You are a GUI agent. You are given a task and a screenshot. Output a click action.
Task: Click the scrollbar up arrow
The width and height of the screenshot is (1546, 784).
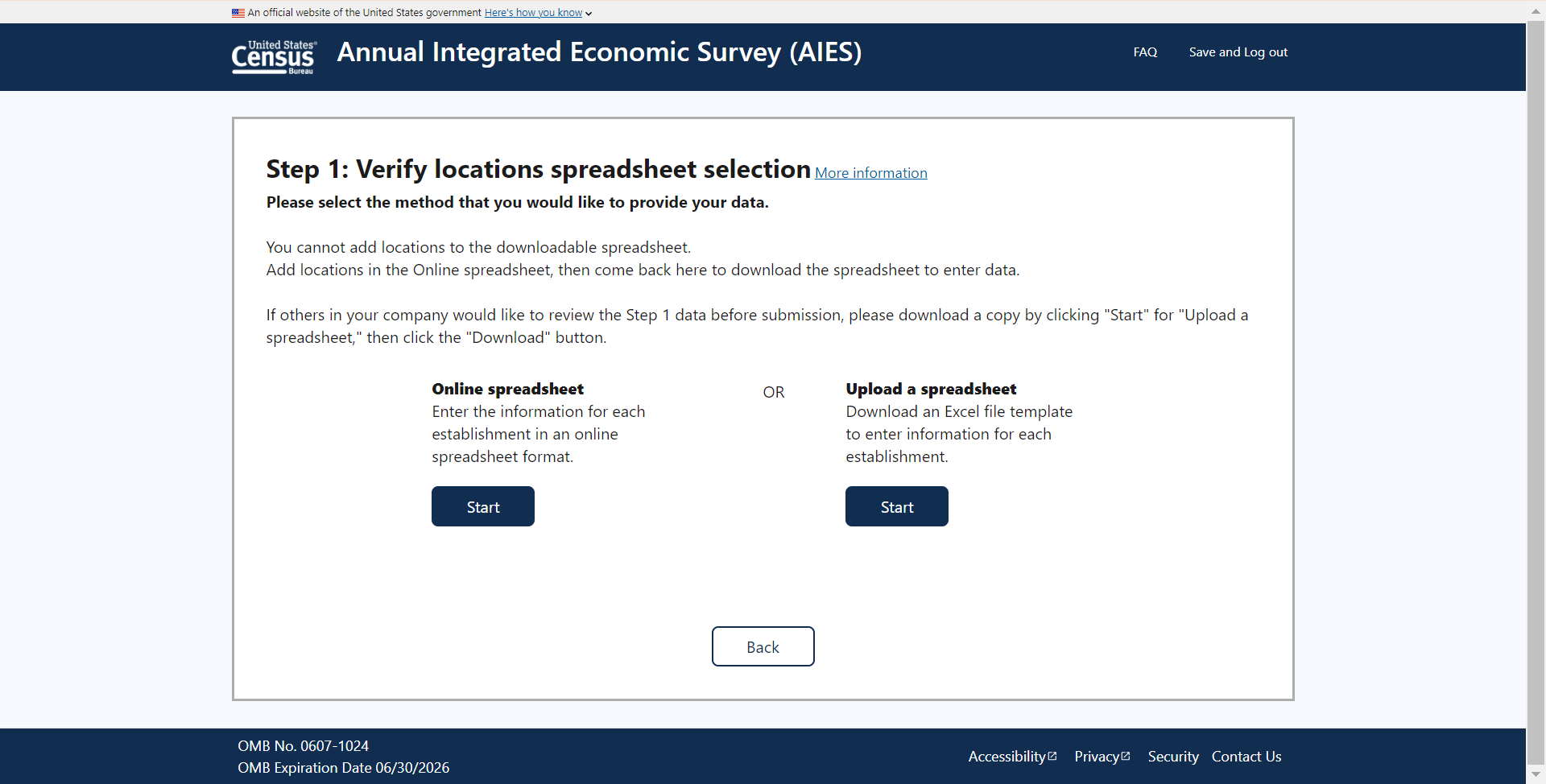pos(1536,11)
